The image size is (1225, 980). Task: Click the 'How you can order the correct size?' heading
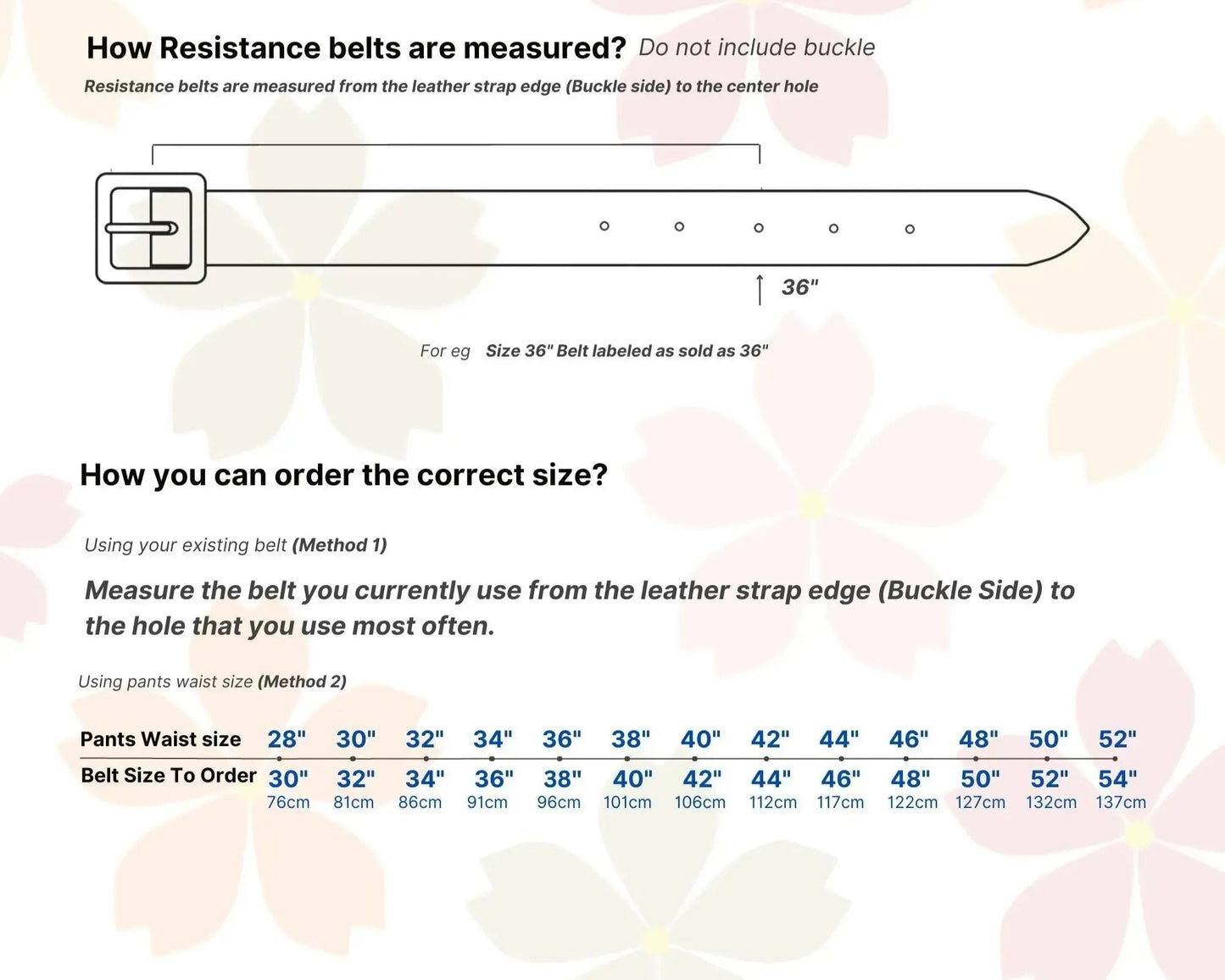click(x=343, y=475)
